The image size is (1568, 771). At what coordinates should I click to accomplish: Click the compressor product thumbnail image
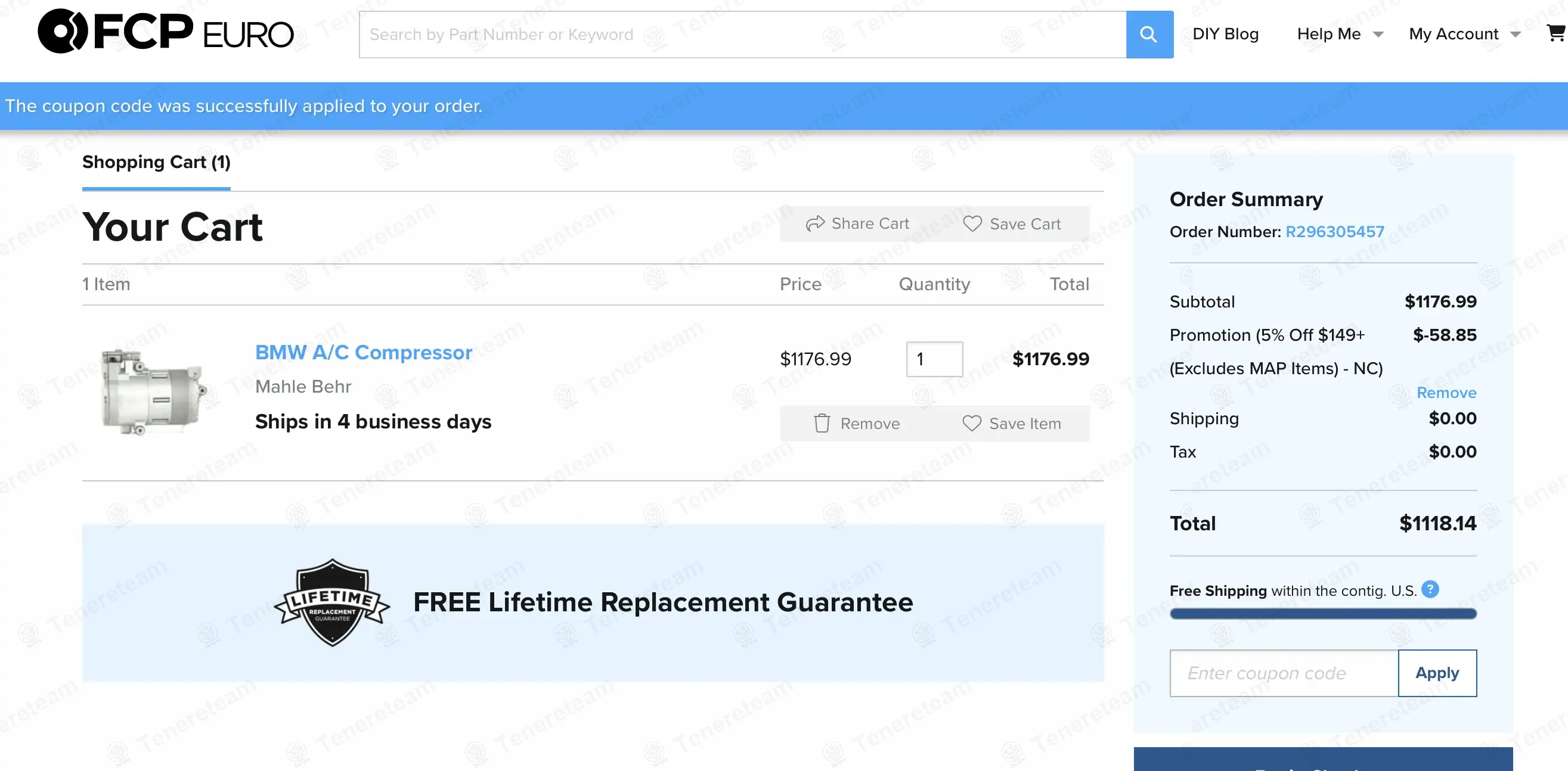coord(153,391)
